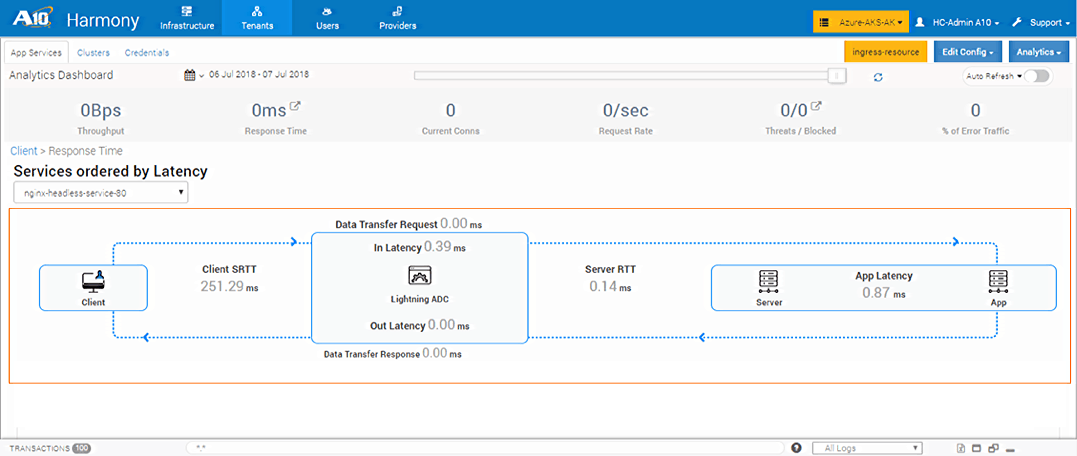
Task: Open the Auto Refresh interval dropdown
Action: [993, 76]
